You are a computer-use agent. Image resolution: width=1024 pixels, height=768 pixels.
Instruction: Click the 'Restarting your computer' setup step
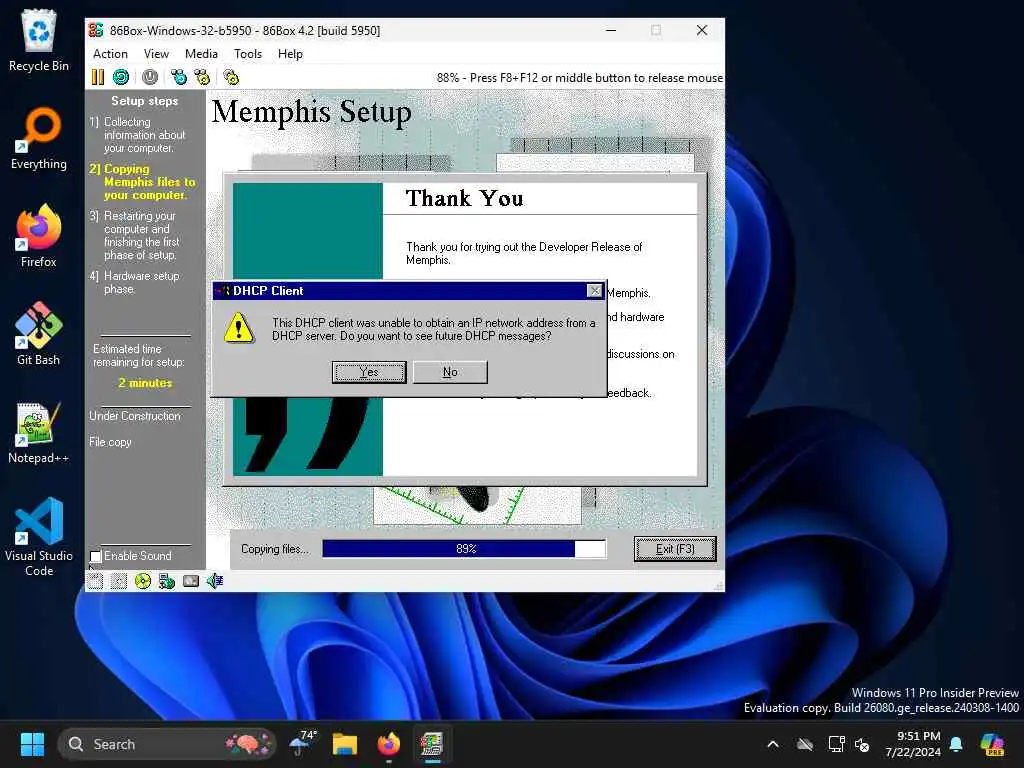click(134, 236)
